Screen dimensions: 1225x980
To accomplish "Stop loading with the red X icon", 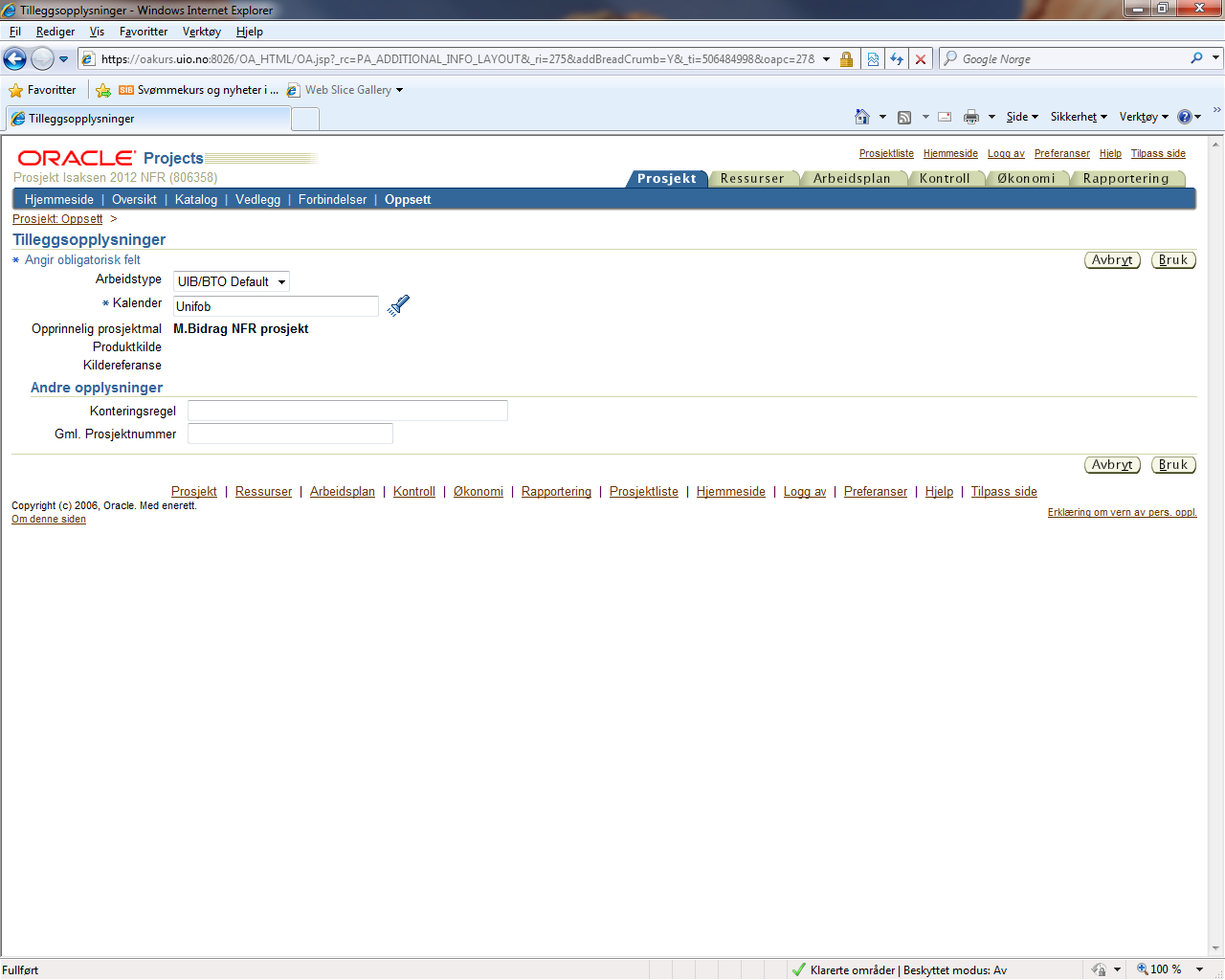I will point(921,59).
